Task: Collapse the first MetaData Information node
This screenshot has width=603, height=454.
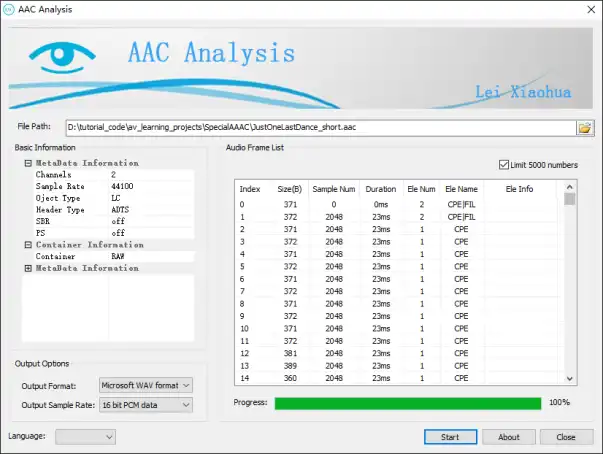Action: tap(28, 163)
